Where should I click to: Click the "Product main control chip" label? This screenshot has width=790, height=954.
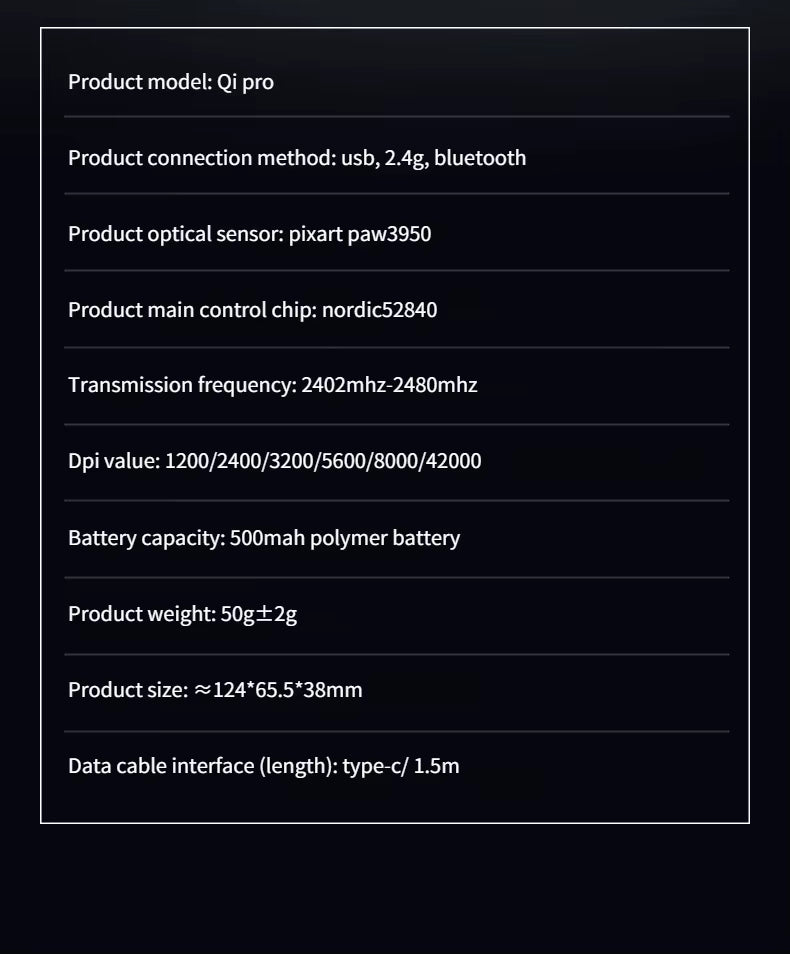pyautogui.click(x=191, y=310)
